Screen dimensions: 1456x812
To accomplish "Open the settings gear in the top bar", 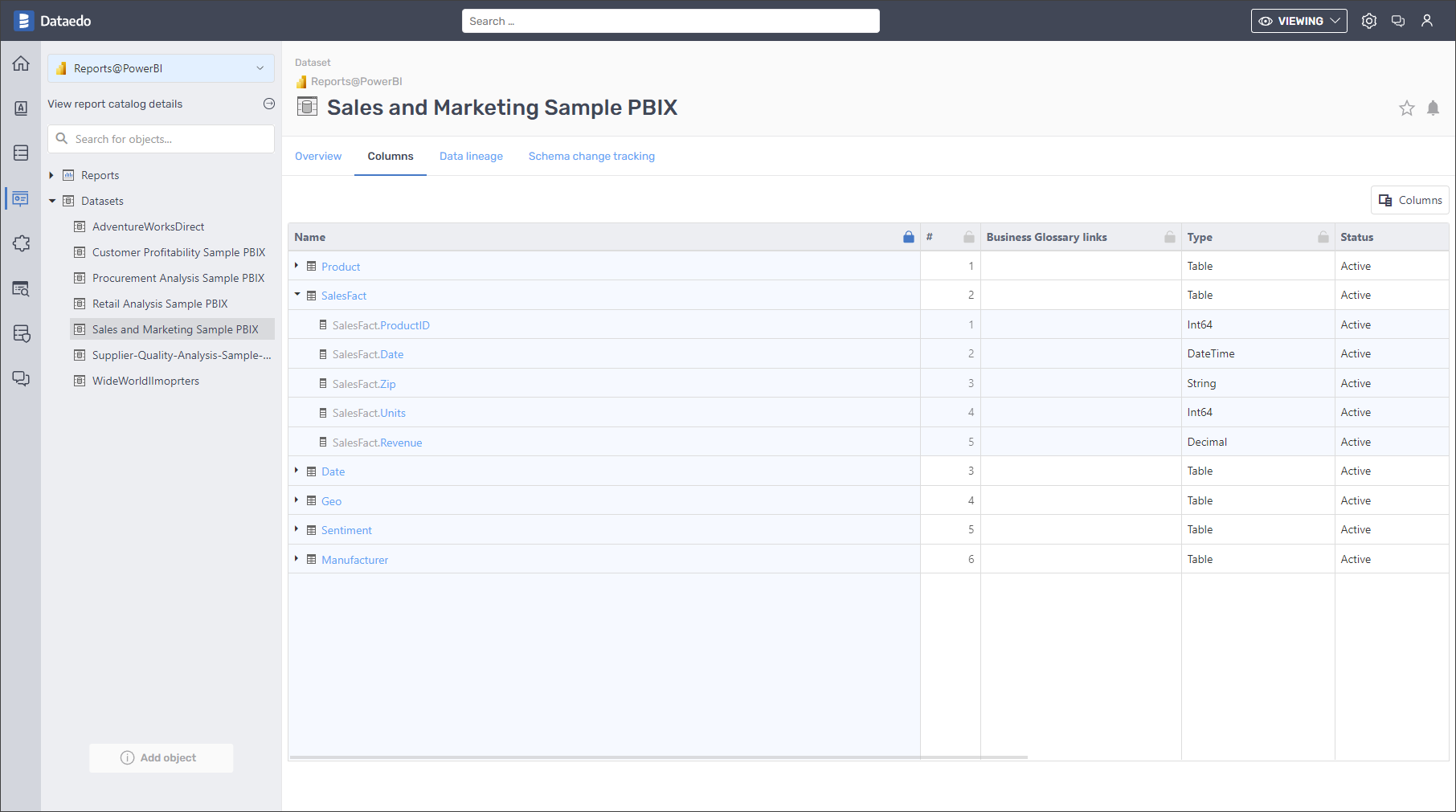I will click(1369, 20).
